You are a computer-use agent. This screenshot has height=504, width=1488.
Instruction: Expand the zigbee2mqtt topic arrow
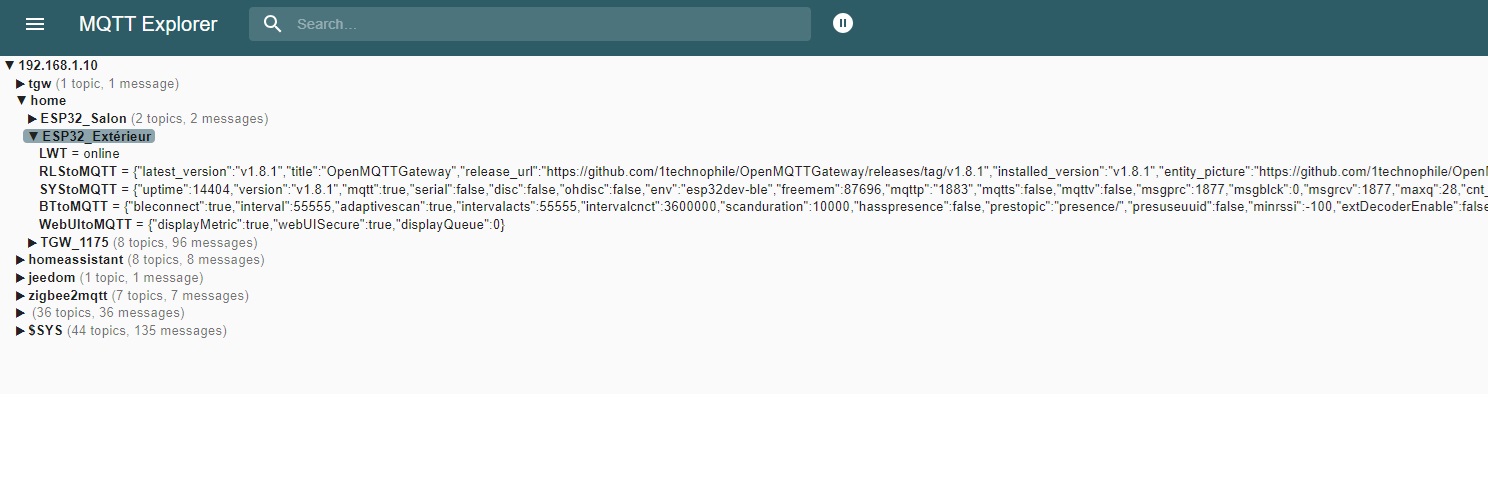tap(21, 296)
